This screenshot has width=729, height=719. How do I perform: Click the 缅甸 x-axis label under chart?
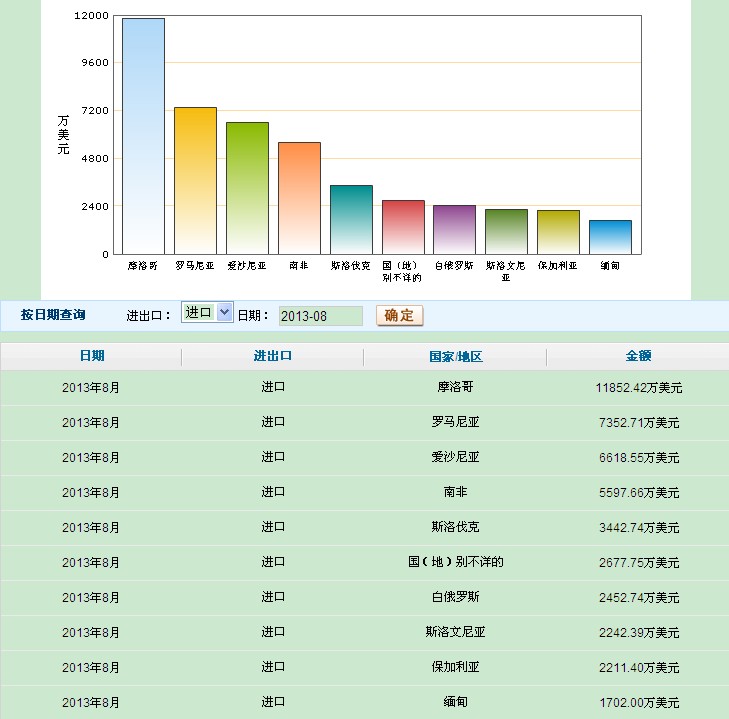click(610, 266)
